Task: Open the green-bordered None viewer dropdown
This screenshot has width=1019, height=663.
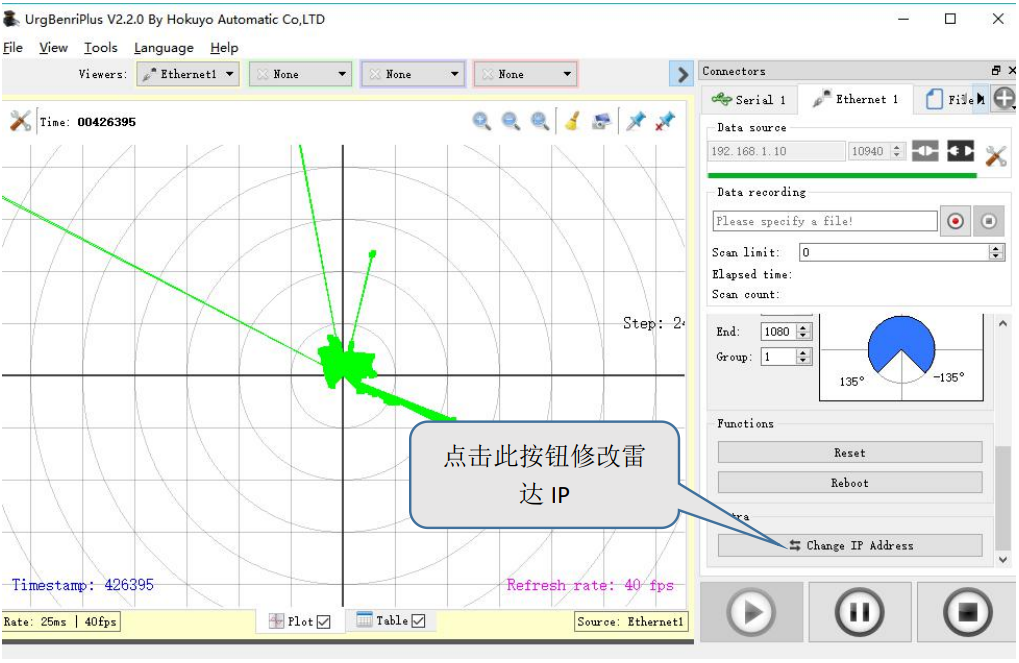Action: point(300,74)
